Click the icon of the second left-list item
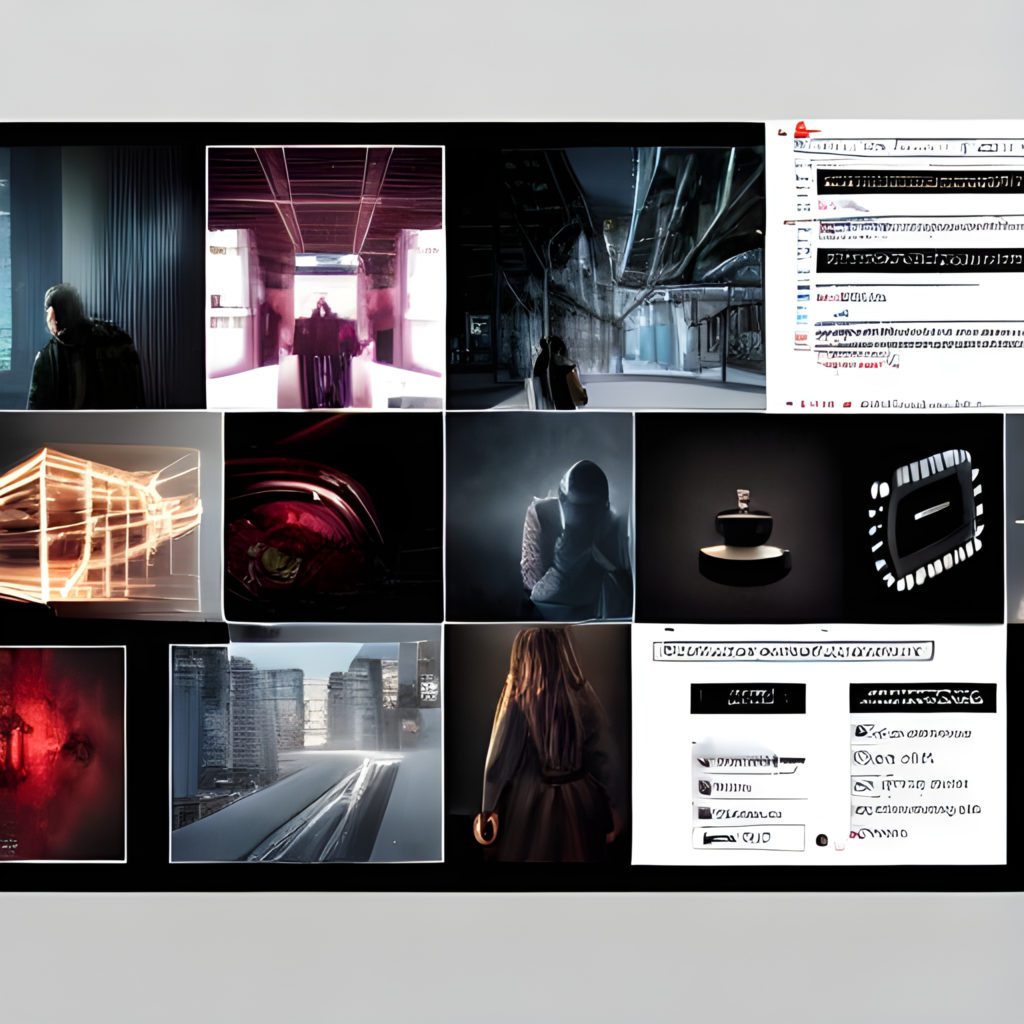 pyautogui.click(x=705, y=788)
